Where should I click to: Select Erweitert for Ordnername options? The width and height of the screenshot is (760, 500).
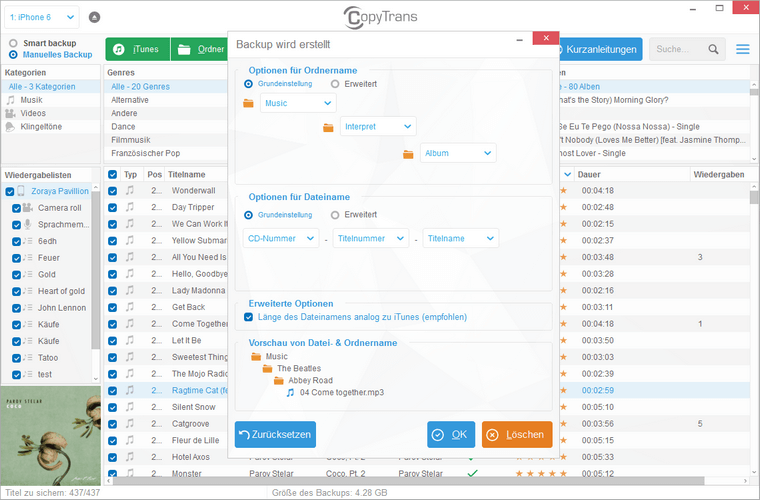pyautogui.click(x=334, y=84)
